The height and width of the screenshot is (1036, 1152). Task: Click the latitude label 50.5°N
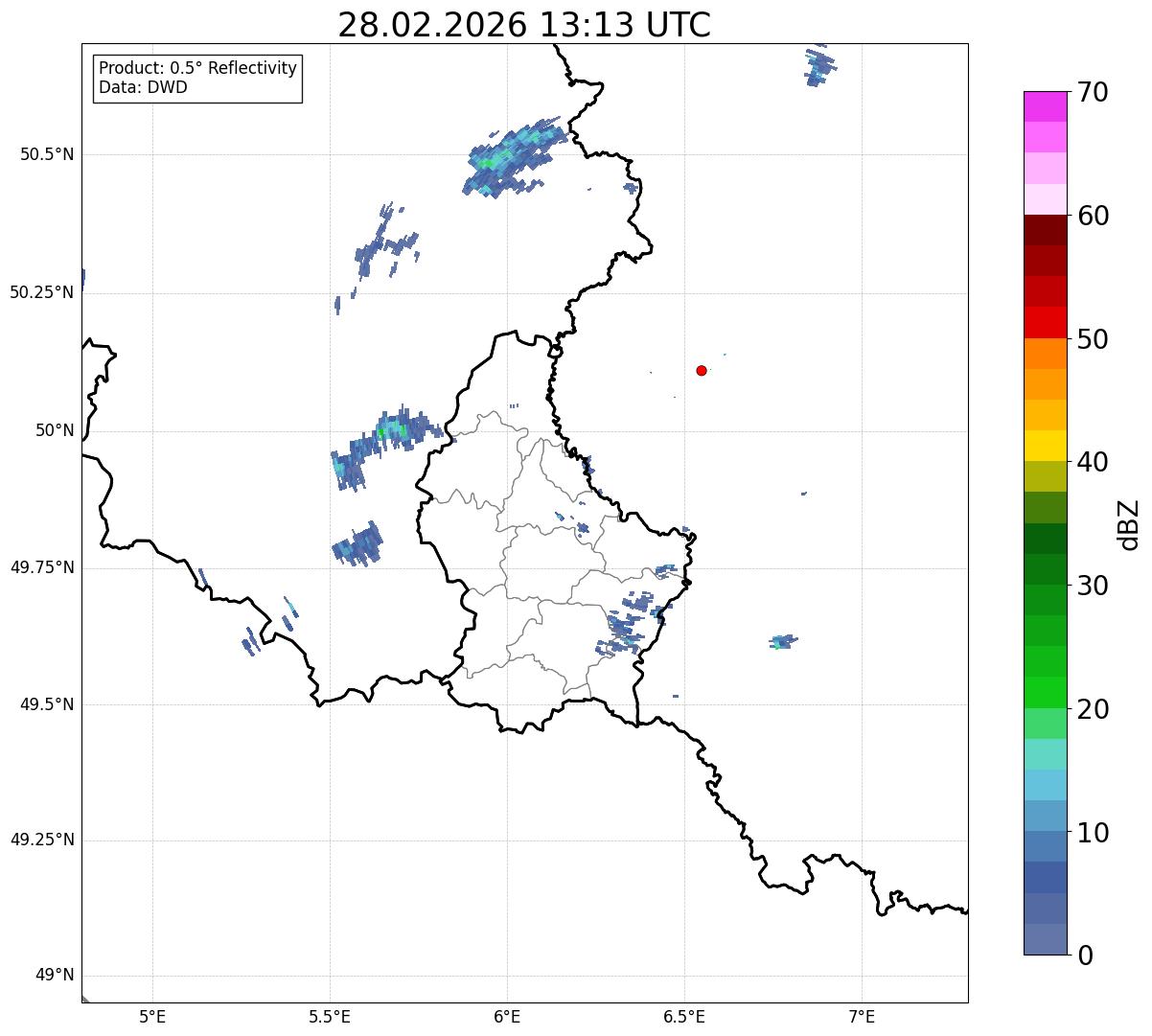[x=46, y=154]
